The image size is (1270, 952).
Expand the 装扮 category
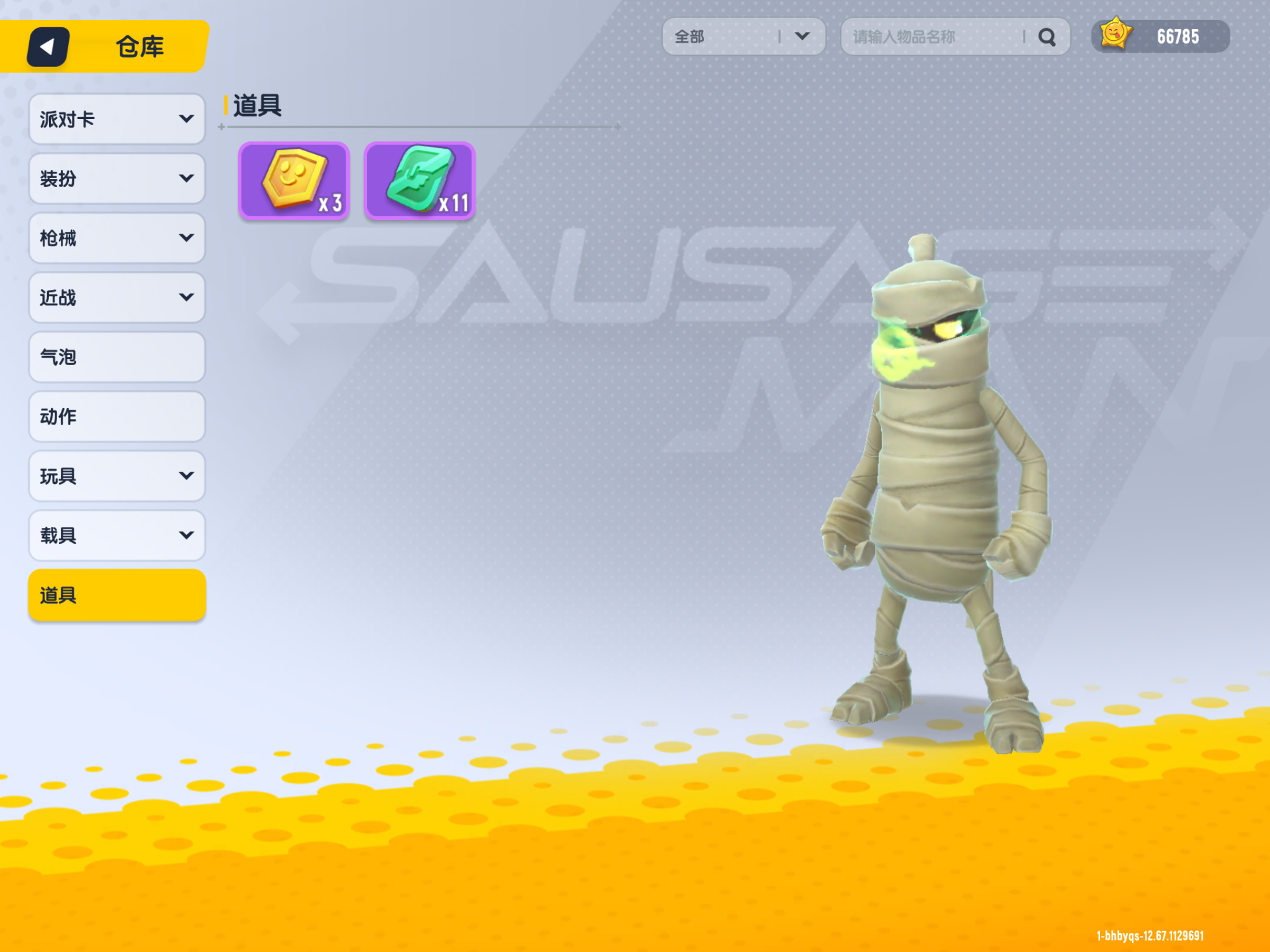[117, 178]
